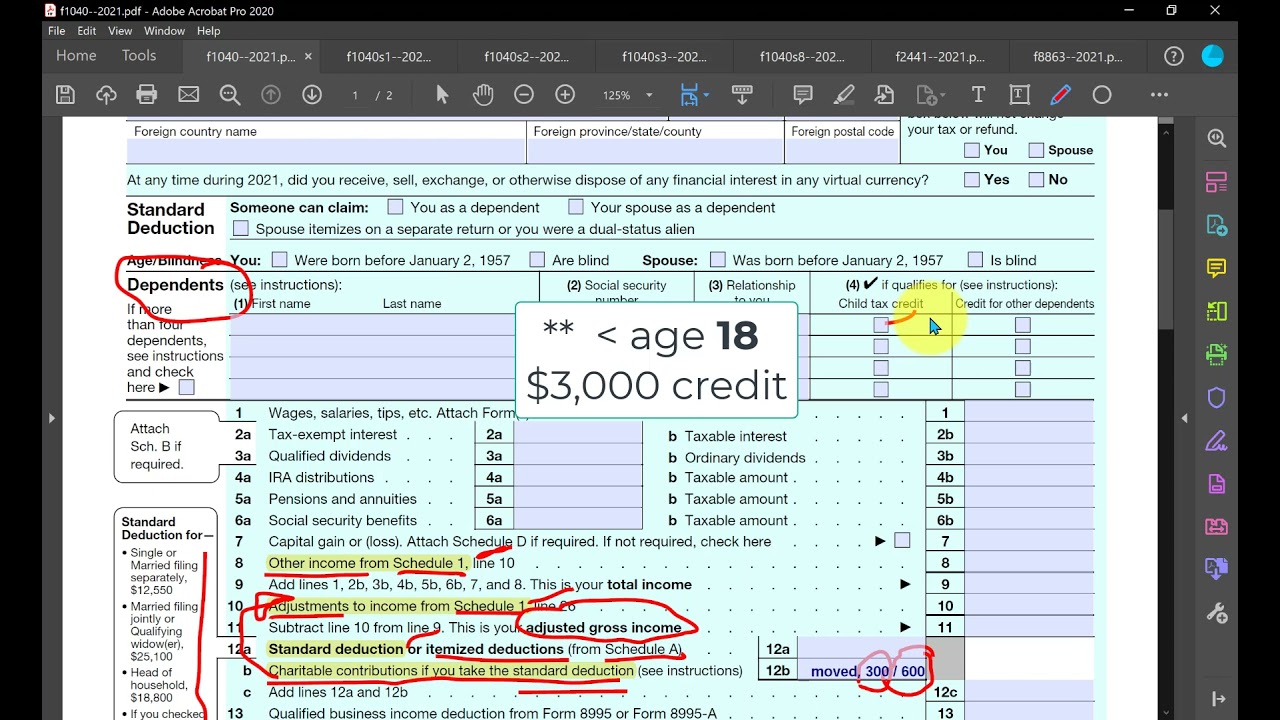Click the Foreign country name field
Screen dimensions: 1280x720
click(326, 152)
